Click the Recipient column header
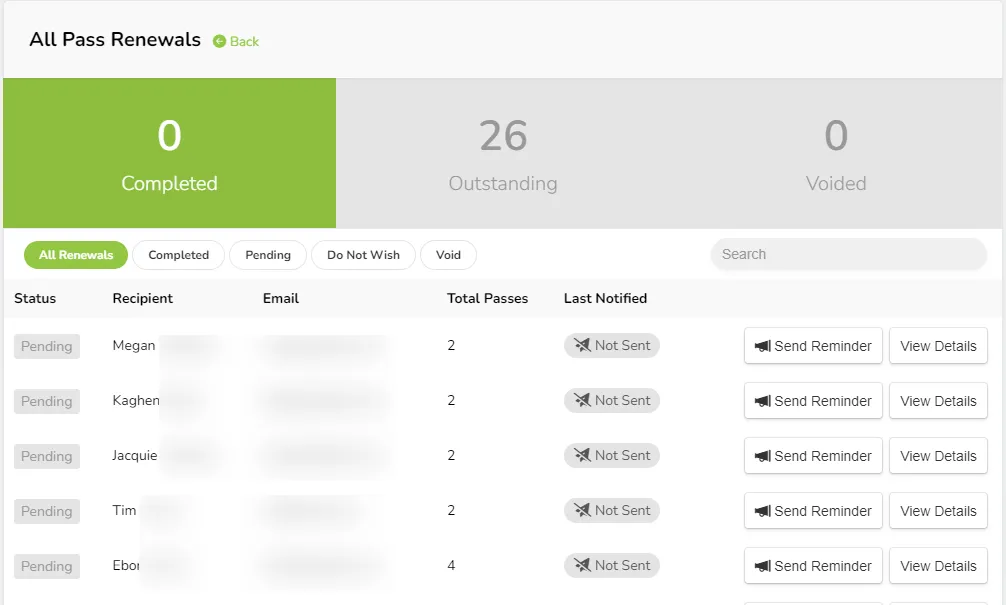Screen dimensions: 1006x605 pyautogui.click(x=142, y=298)
